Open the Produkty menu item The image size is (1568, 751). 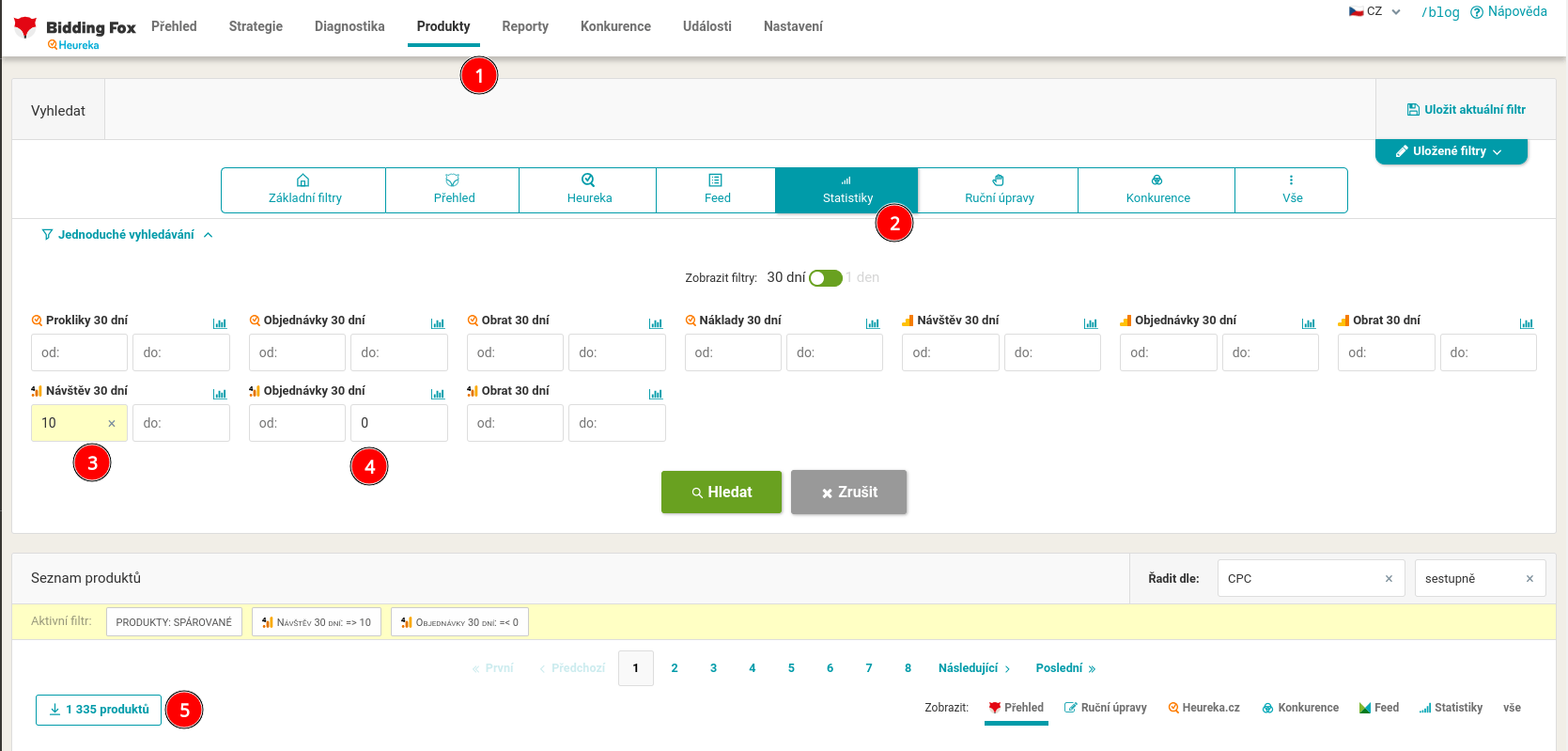tap(443, 26)
